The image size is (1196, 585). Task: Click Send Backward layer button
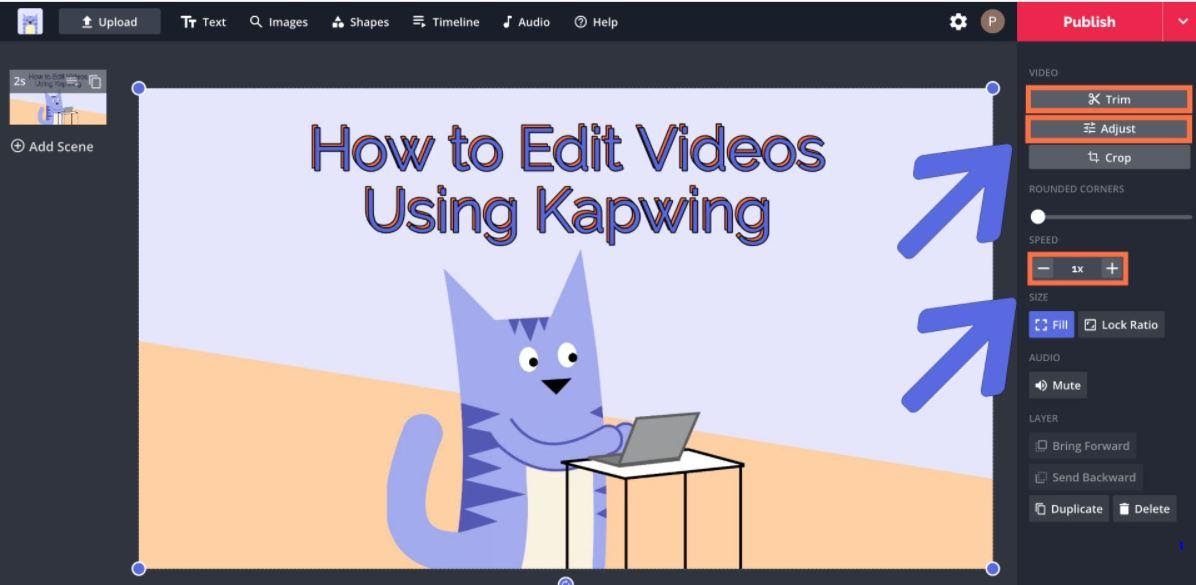1085,477
